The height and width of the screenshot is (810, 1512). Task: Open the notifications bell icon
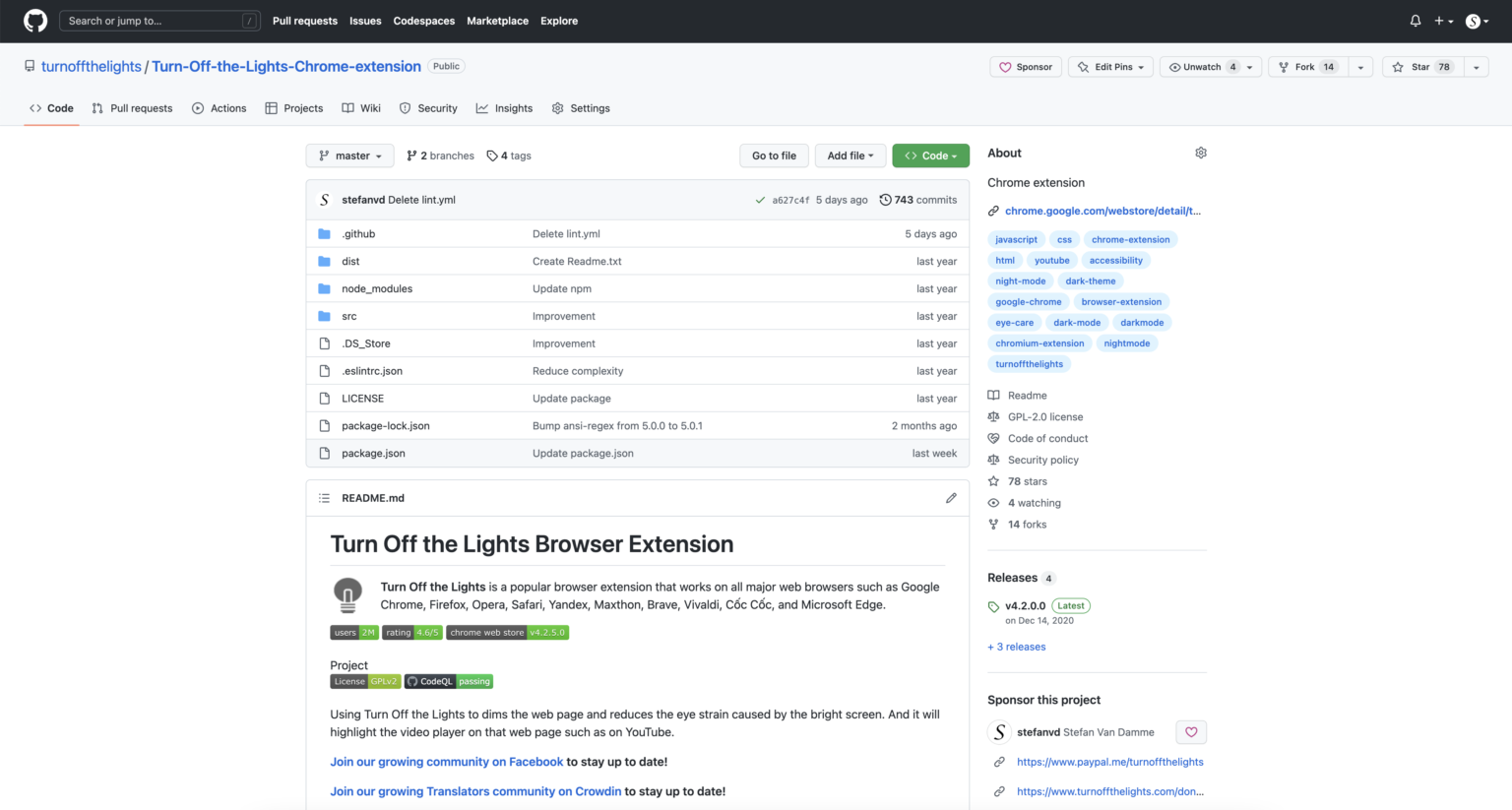(1415, 20)
